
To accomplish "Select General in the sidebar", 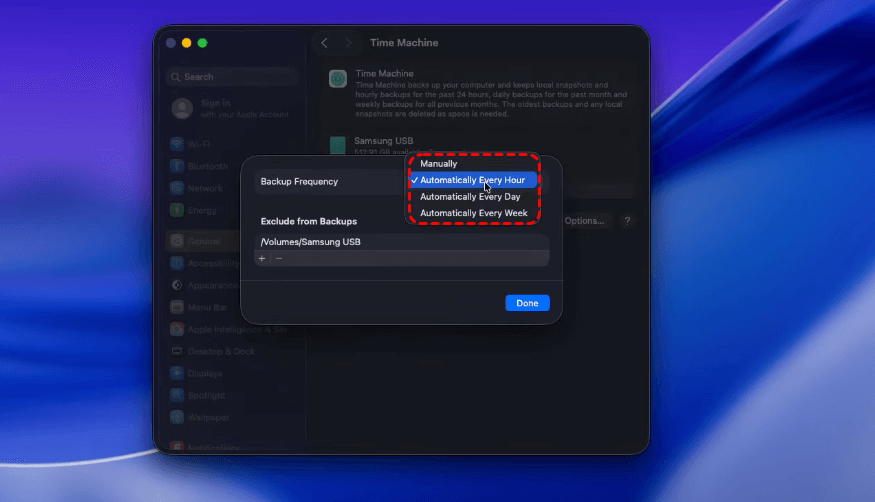I will coord(203,241).
